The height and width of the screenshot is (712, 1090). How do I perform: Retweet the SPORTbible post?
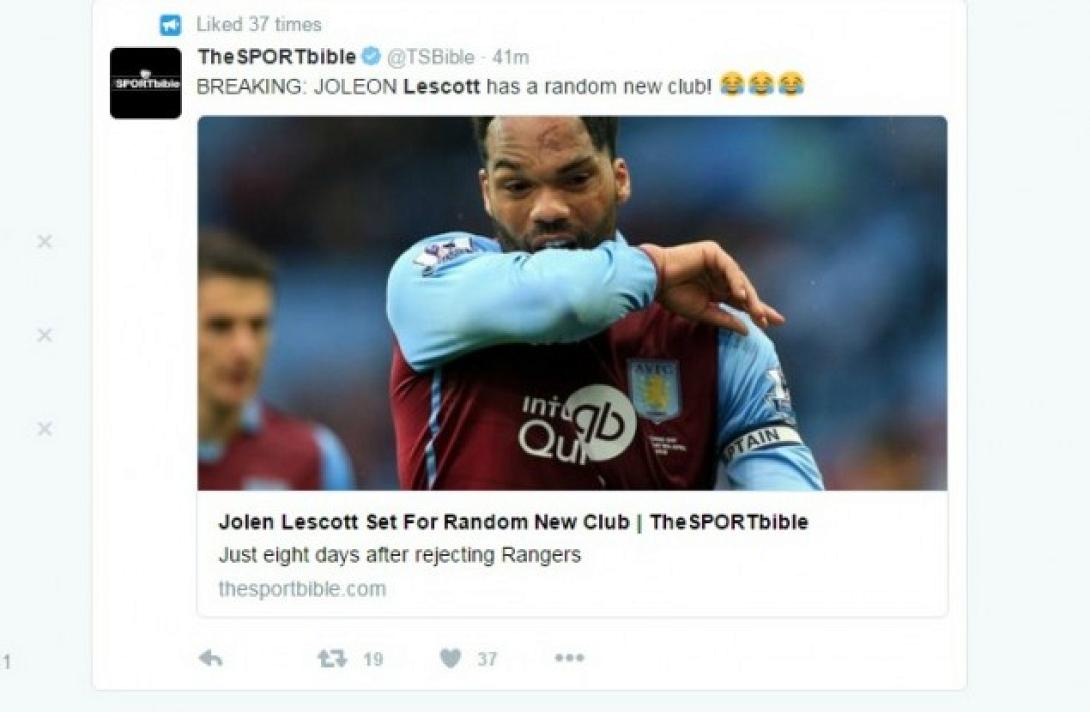pos(332,658)
